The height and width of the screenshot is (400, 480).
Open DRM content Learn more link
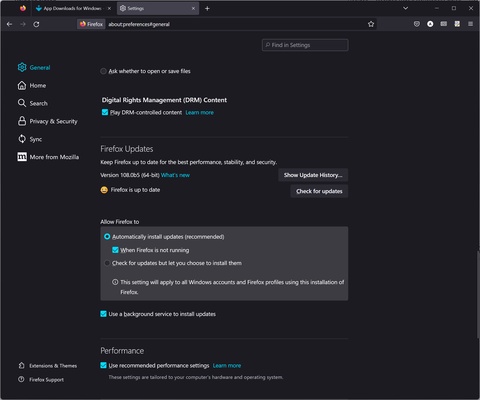[200, 112]
